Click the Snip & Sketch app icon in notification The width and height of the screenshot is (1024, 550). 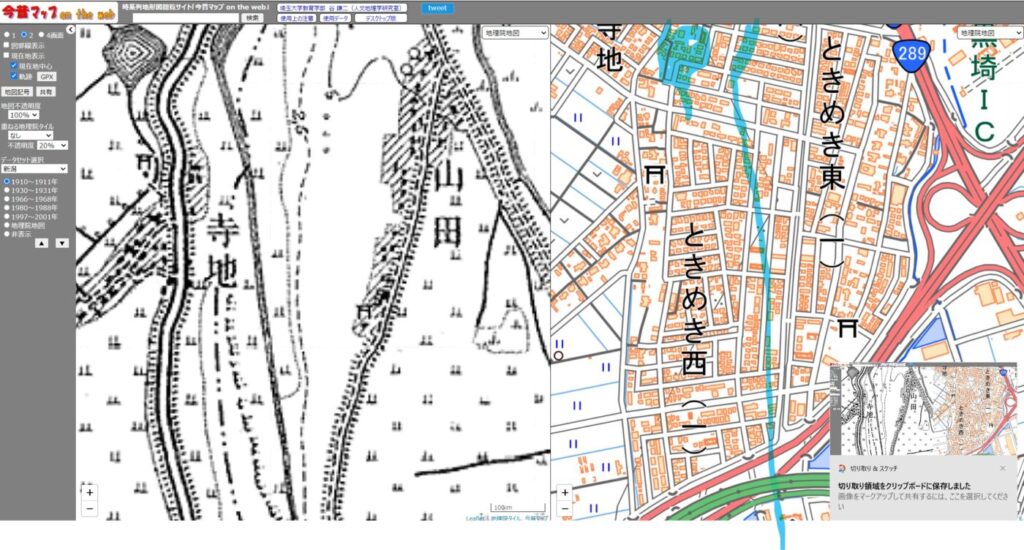pyautogui.click(x=842, y=468)
